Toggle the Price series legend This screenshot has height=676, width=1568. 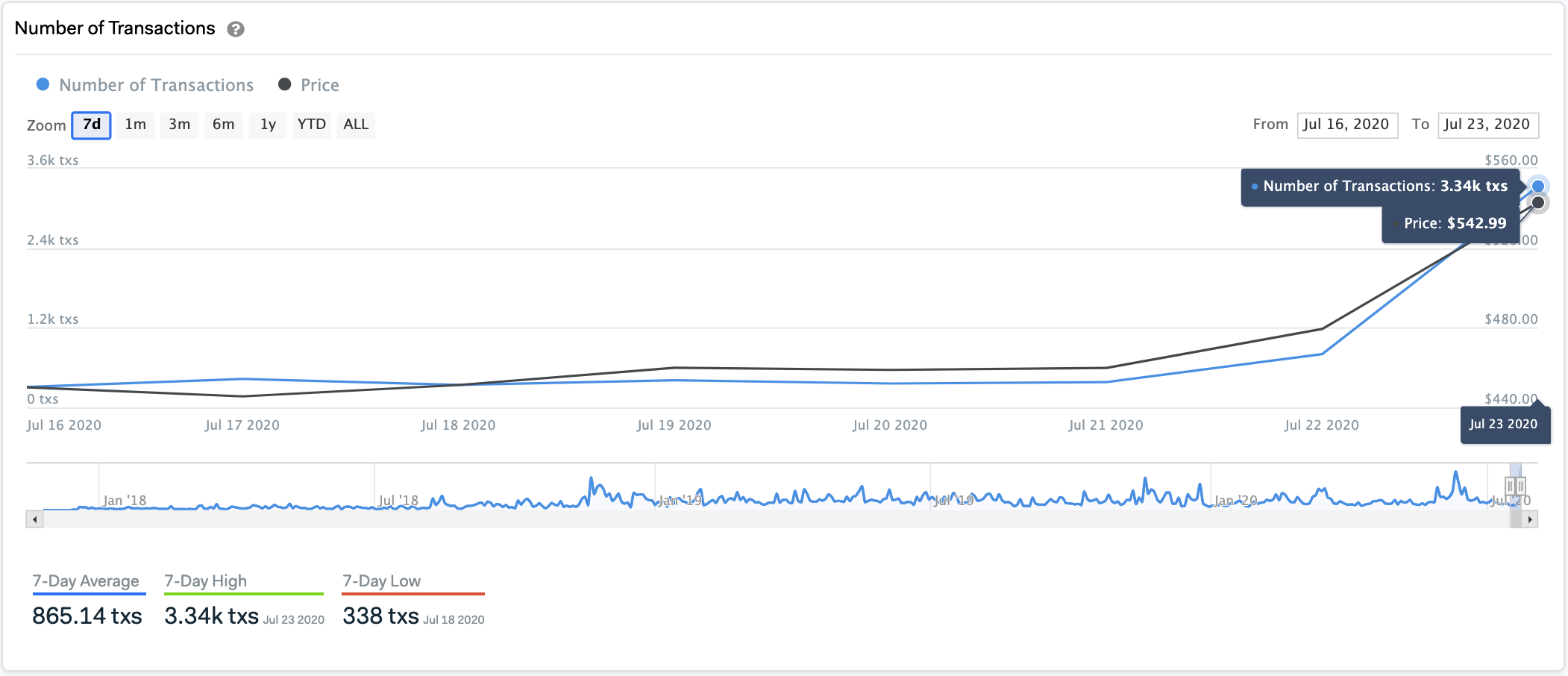pos(309,85)
